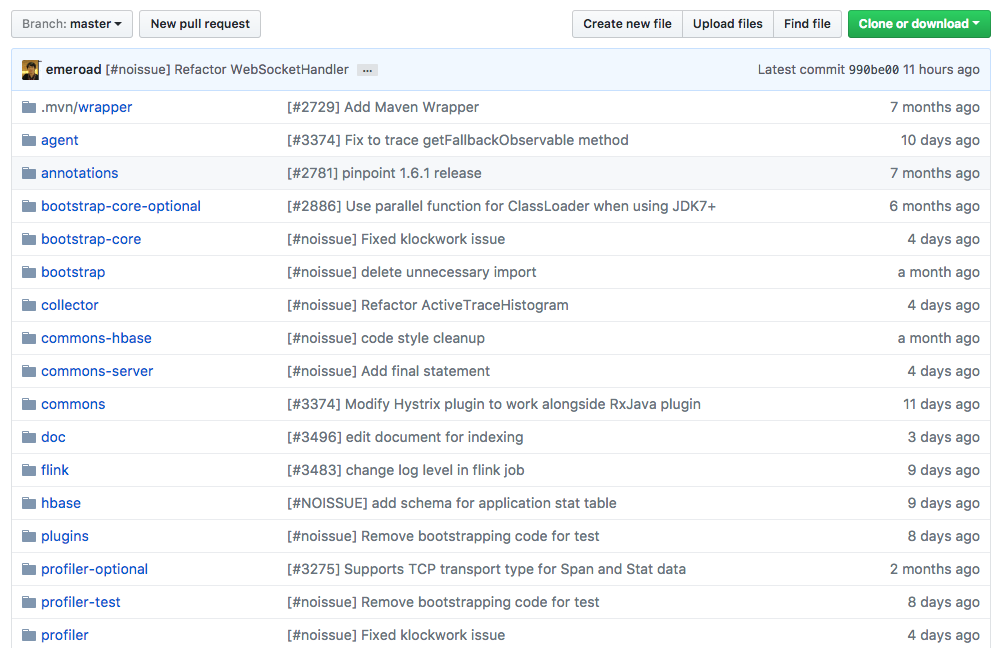999x648 pixels.
Task: Click folder icon next to doc
Action: pos(29,437)
